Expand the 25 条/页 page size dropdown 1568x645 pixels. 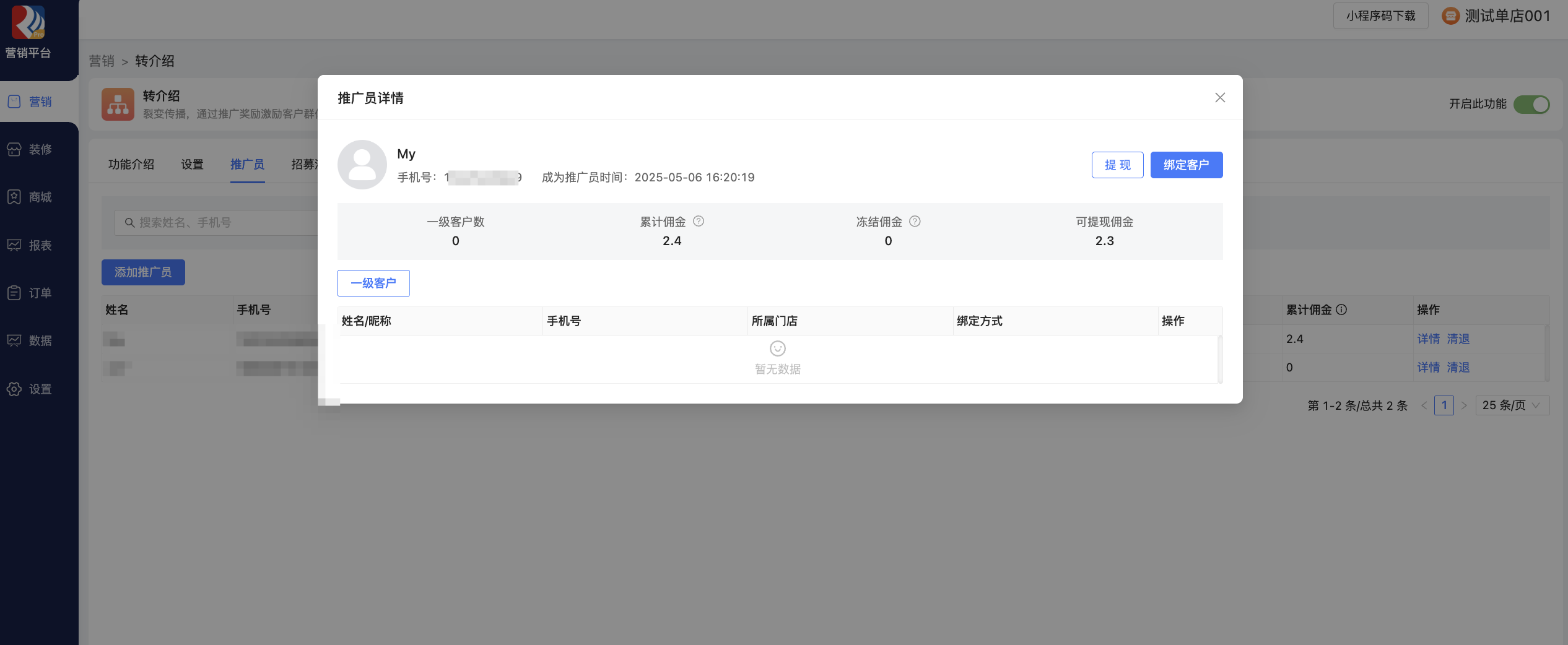pyautogui.click(x=1512, y=405)
